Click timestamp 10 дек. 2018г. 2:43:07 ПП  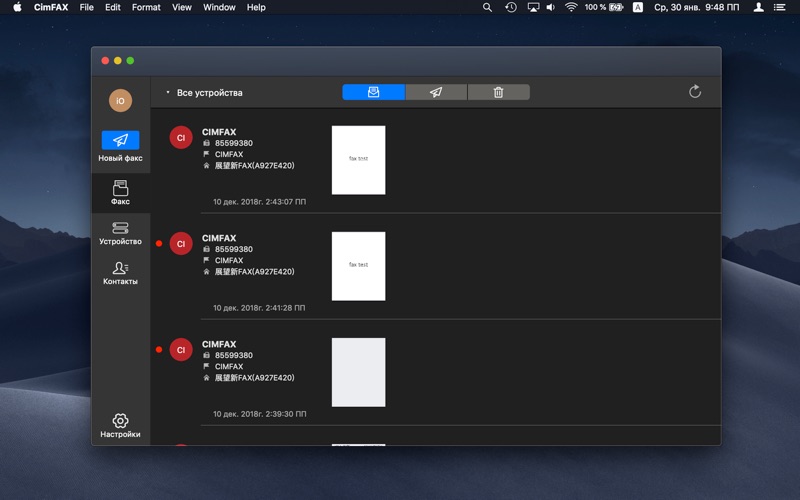coord(260,202)
